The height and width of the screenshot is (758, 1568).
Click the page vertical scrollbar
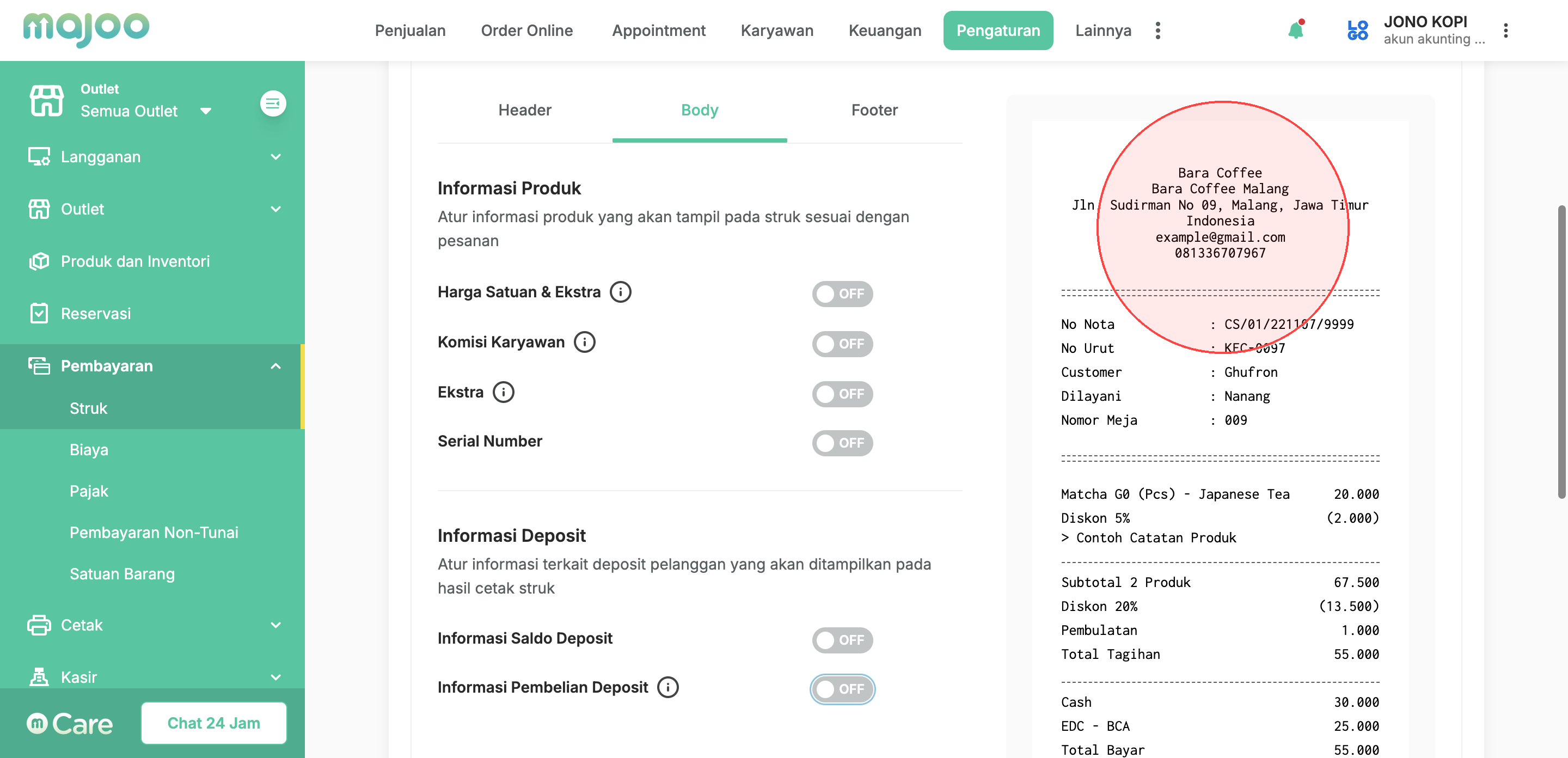pyautogui.click(x=1561, y=353)
